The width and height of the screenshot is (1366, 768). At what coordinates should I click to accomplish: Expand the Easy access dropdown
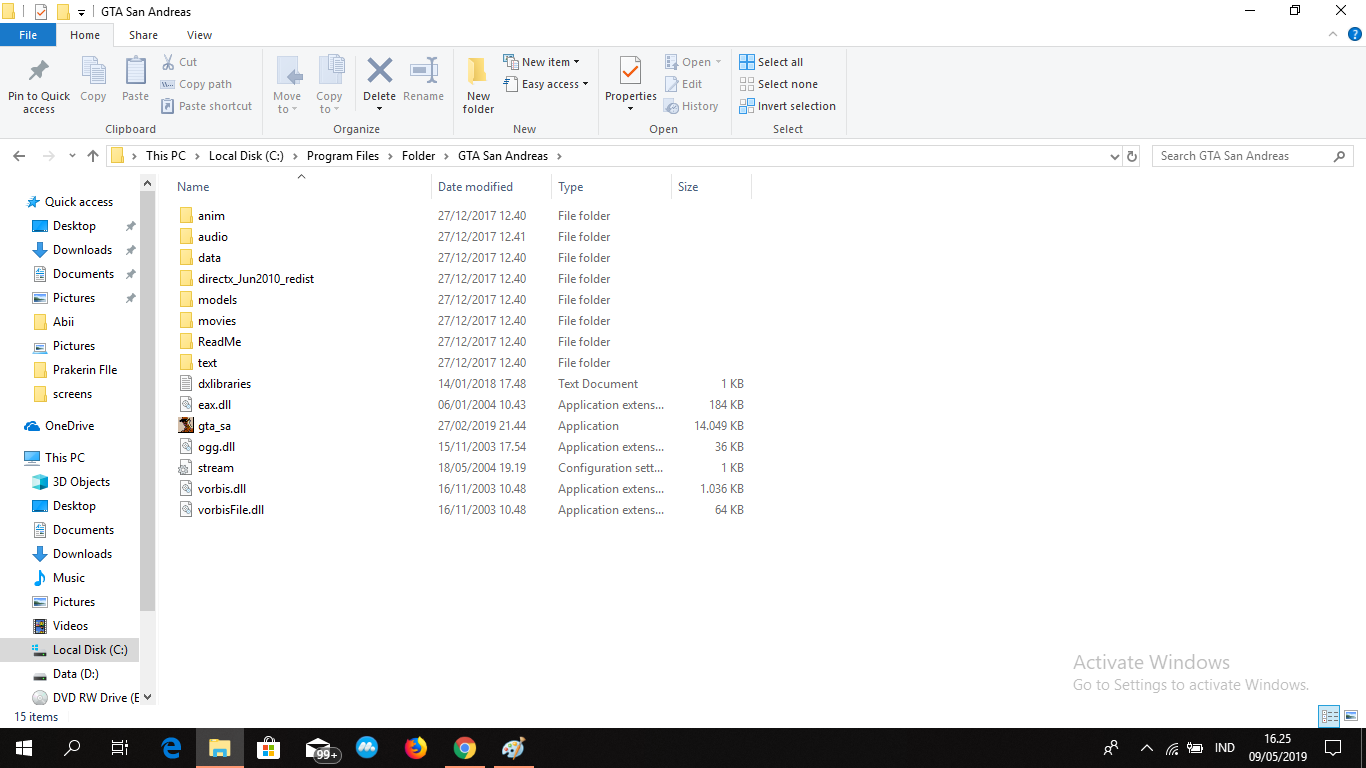click(546, 84)
